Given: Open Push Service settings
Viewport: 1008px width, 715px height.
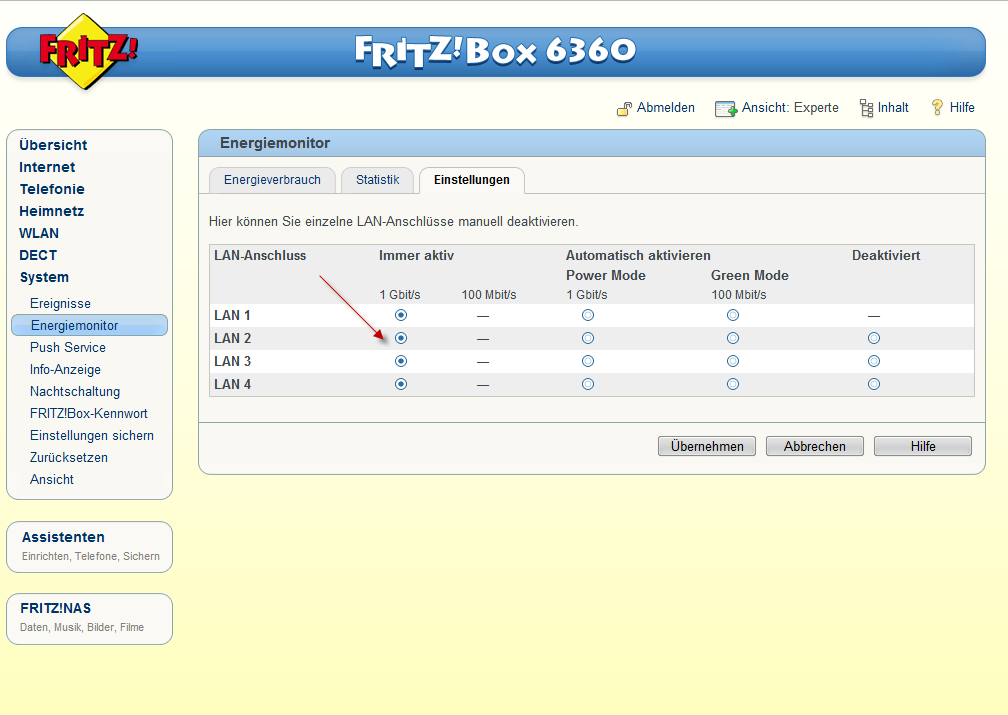Looking at the screenshot, I should click(x=68, y=347).
